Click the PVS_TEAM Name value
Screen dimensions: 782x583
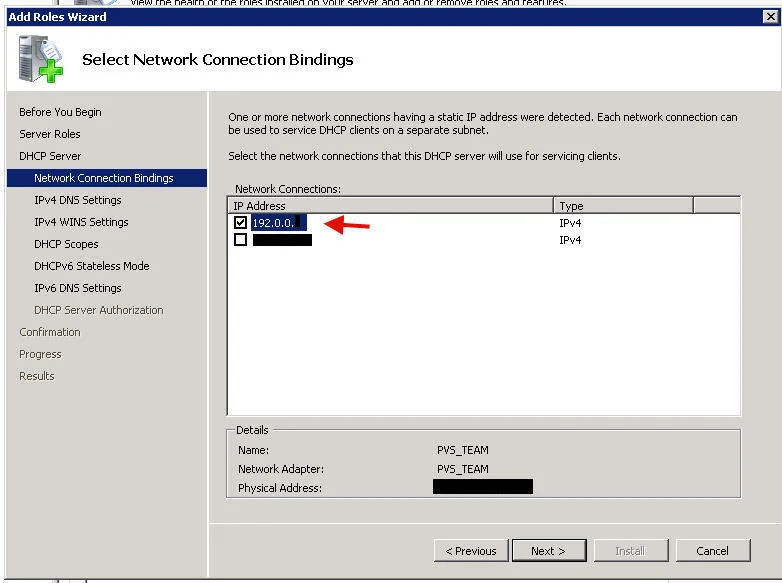[463, 450]
